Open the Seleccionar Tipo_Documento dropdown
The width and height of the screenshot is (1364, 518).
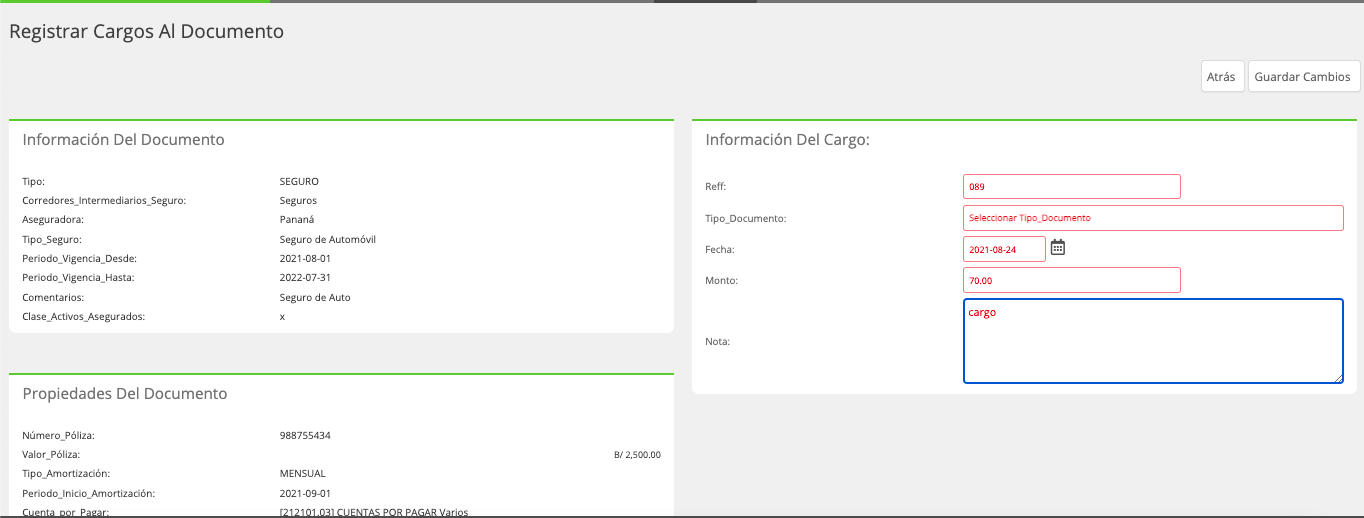coord(1153,217)
